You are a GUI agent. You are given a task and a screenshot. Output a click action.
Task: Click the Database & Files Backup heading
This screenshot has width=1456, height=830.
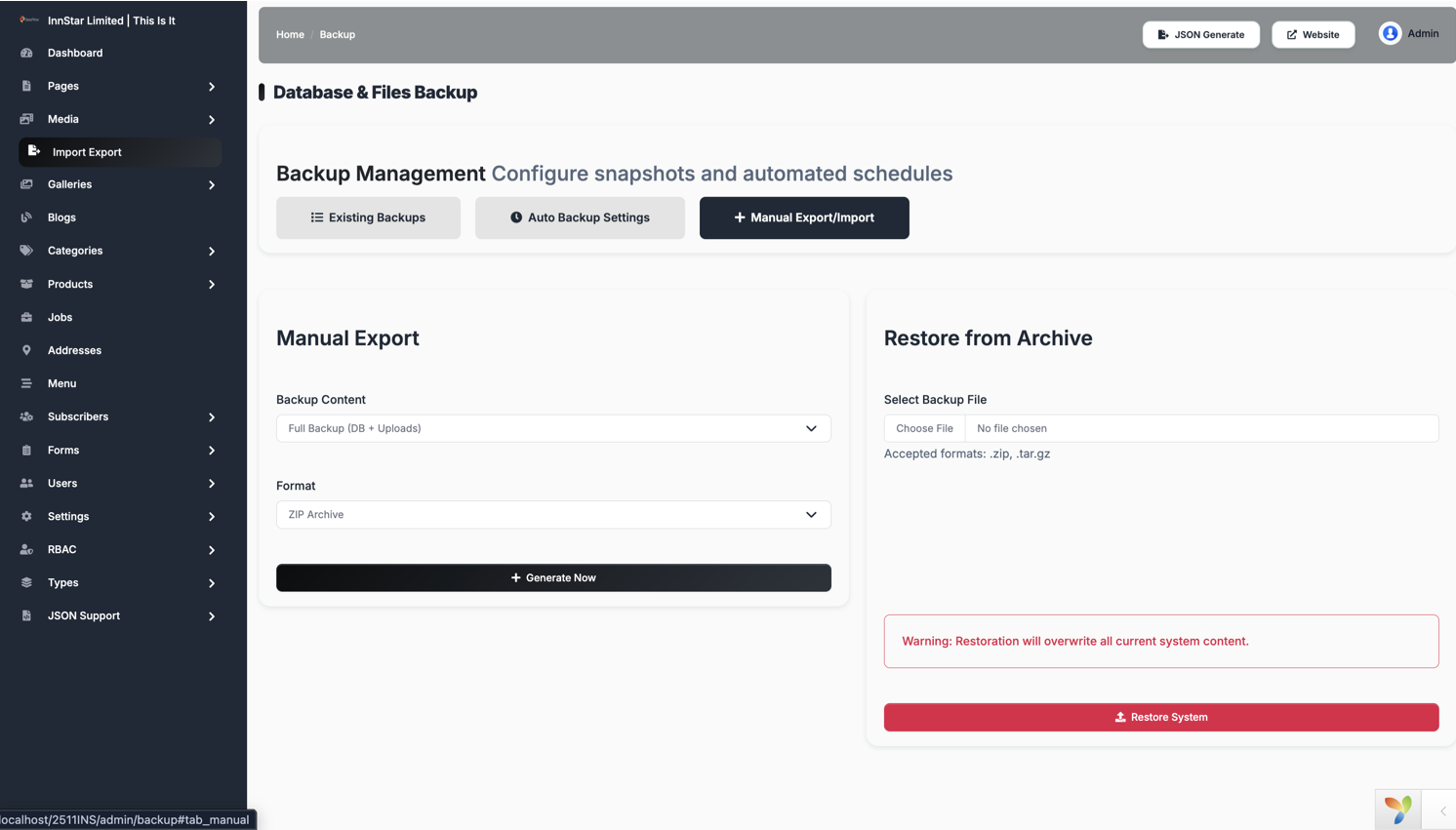click(375, 92)
